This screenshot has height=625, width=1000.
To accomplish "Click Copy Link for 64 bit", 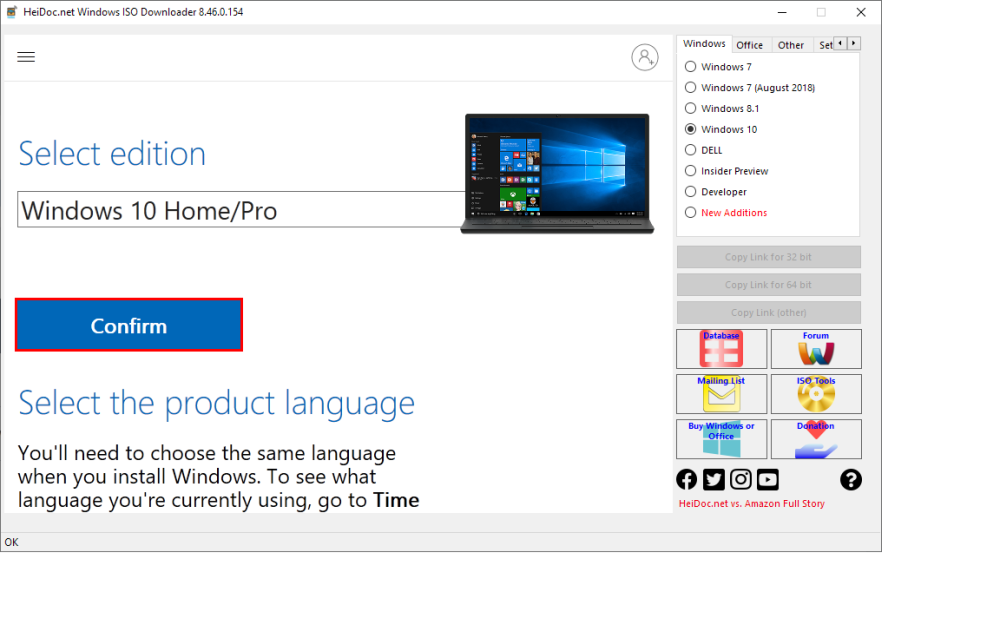I will (768, 284).
